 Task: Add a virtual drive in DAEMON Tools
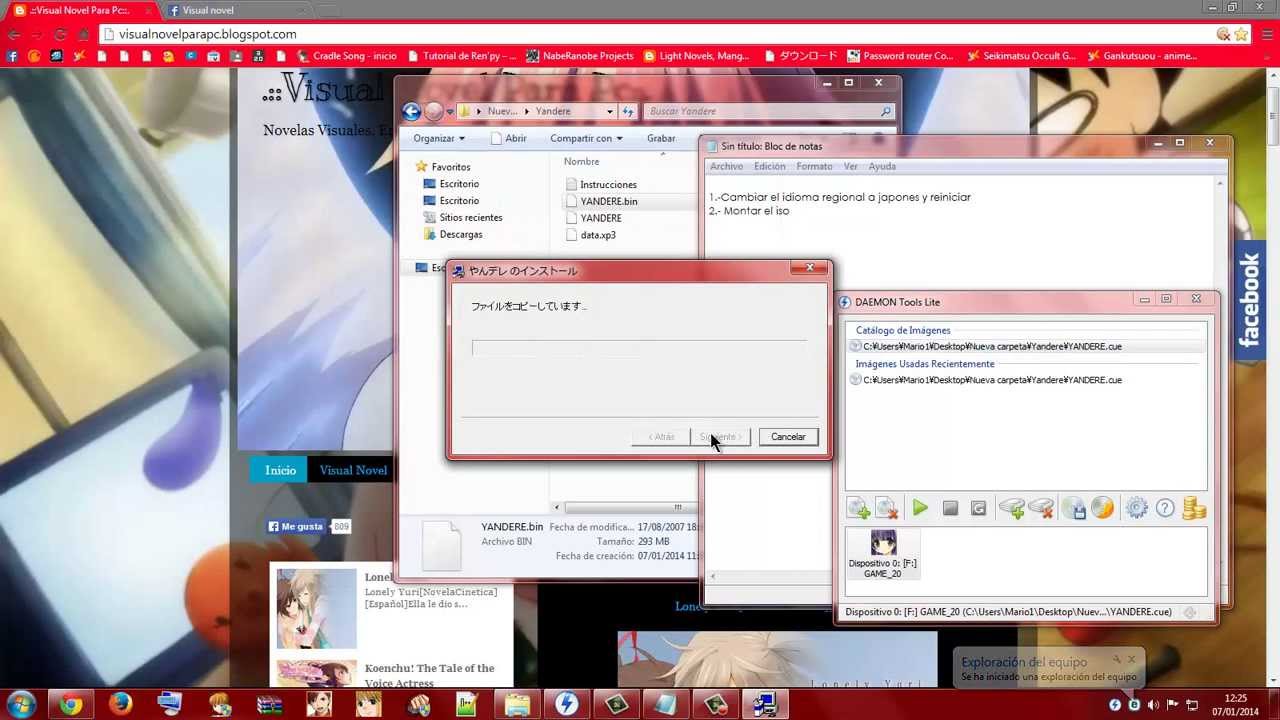[1012, 509]
